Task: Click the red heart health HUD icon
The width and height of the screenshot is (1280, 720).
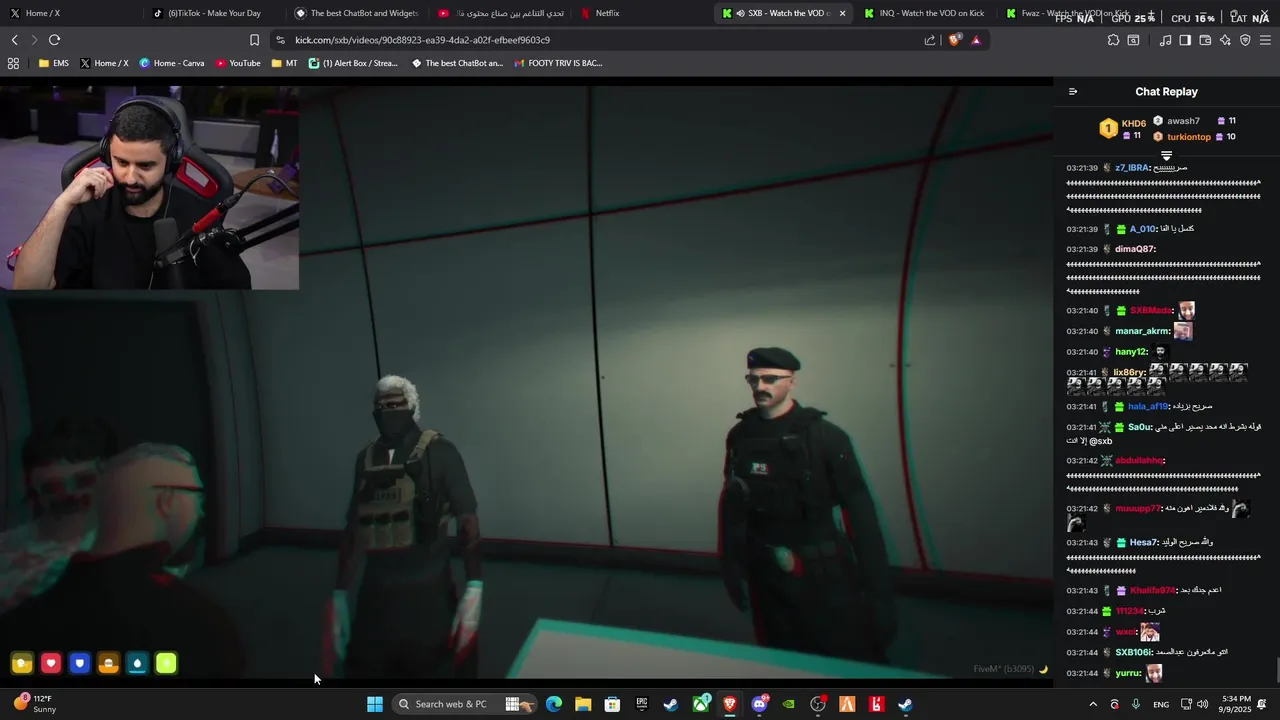Action: click(x=51, y=663)
